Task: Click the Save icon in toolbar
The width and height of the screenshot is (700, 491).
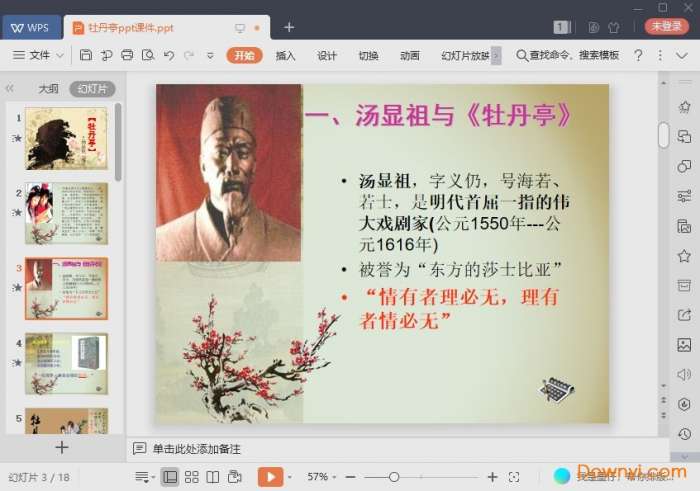Action: [86, 55]
